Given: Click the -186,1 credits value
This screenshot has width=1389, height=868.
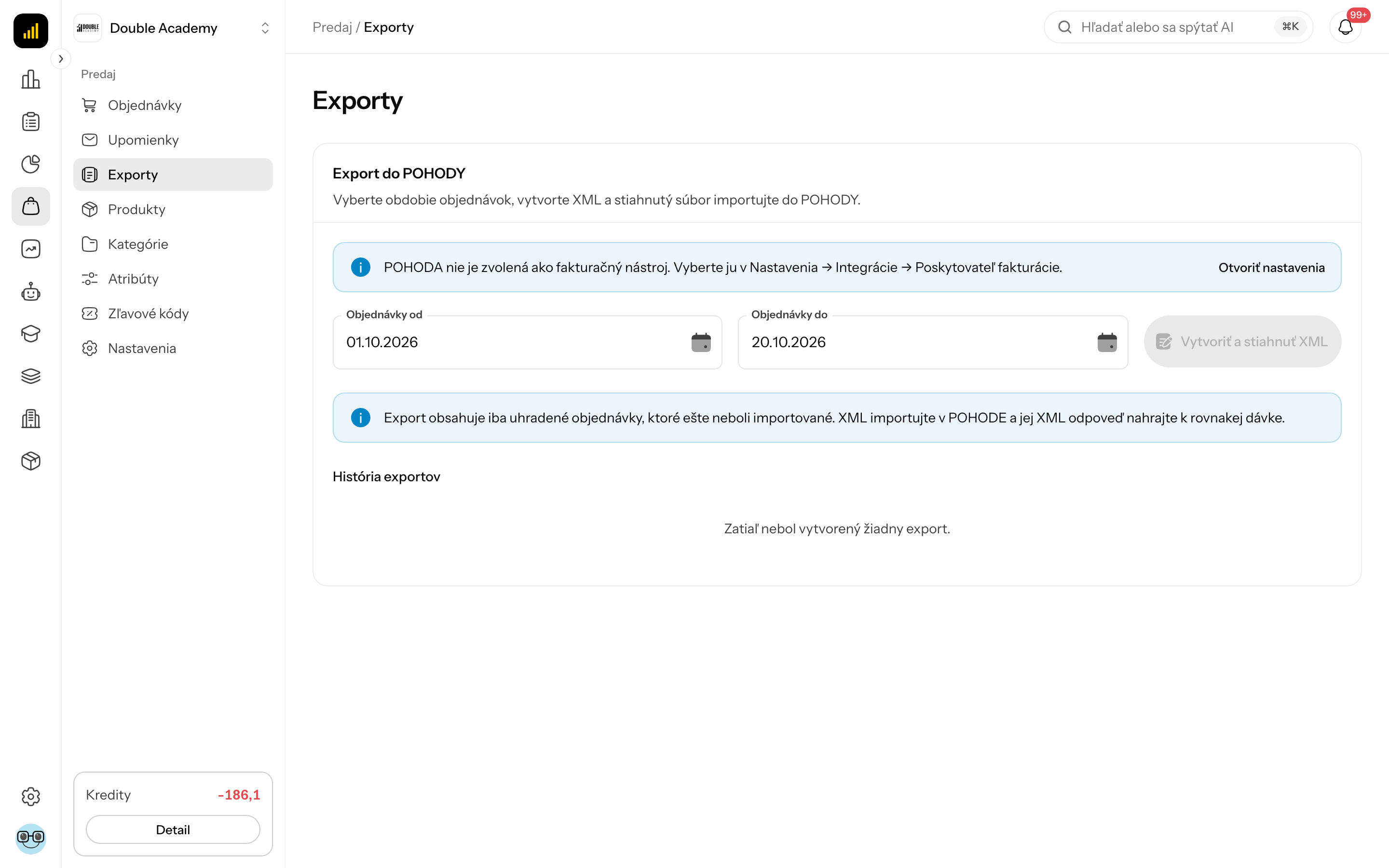Looking at the screenshot, I should click(x=239, y=795).
